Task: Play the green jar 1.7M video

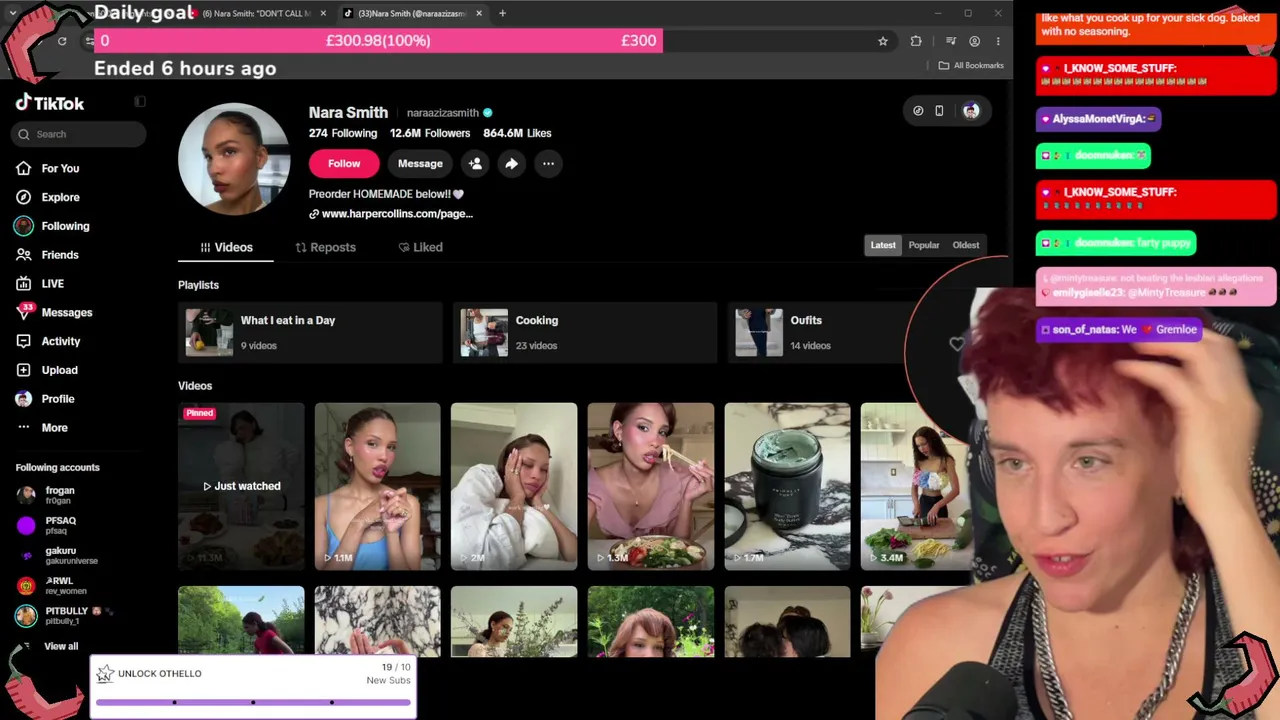Action: [787, 486]
